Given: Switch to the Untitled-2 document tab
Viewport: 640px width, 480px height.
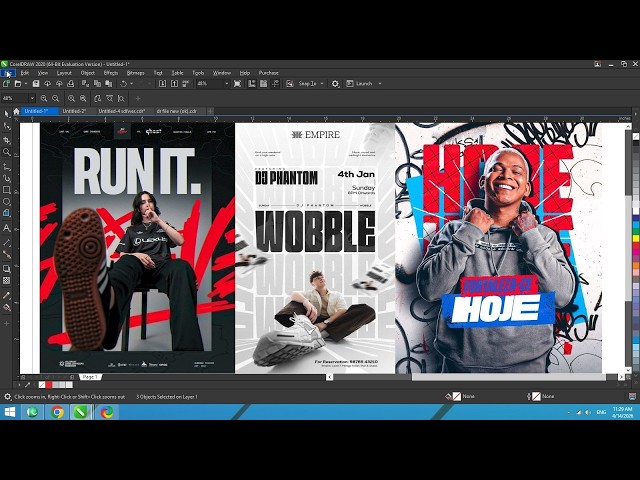Looking at the screenshot, I should [74, 111].
